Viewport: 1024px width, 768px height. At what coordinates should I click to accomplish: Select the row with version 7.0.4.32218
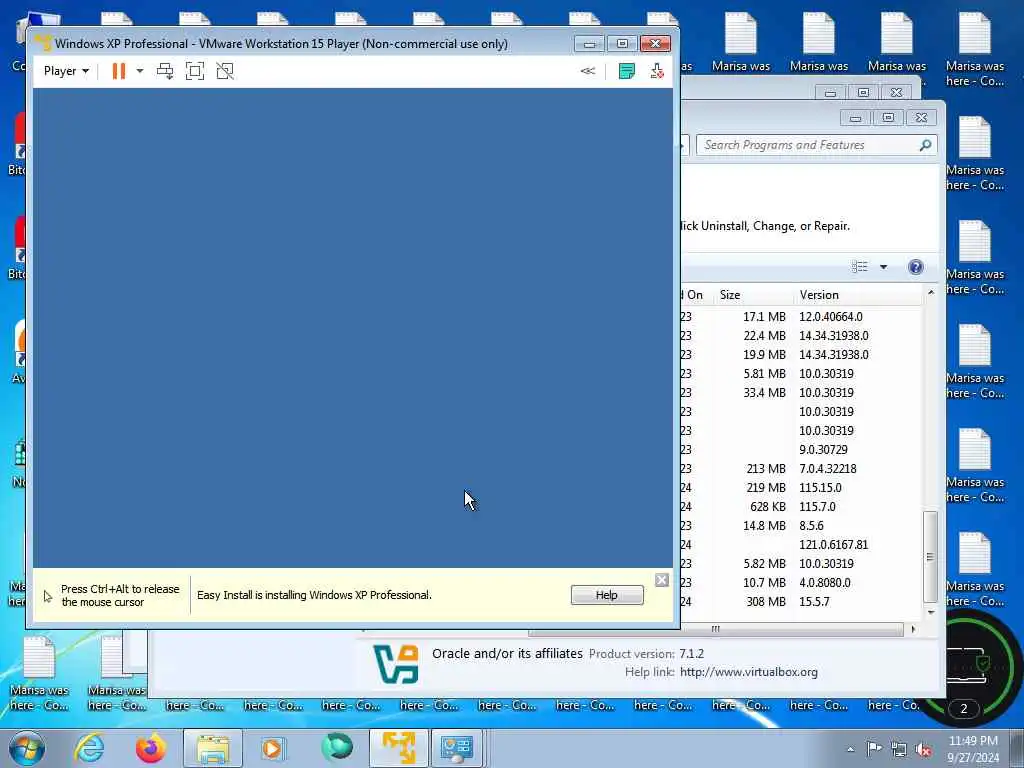[801, 468]
